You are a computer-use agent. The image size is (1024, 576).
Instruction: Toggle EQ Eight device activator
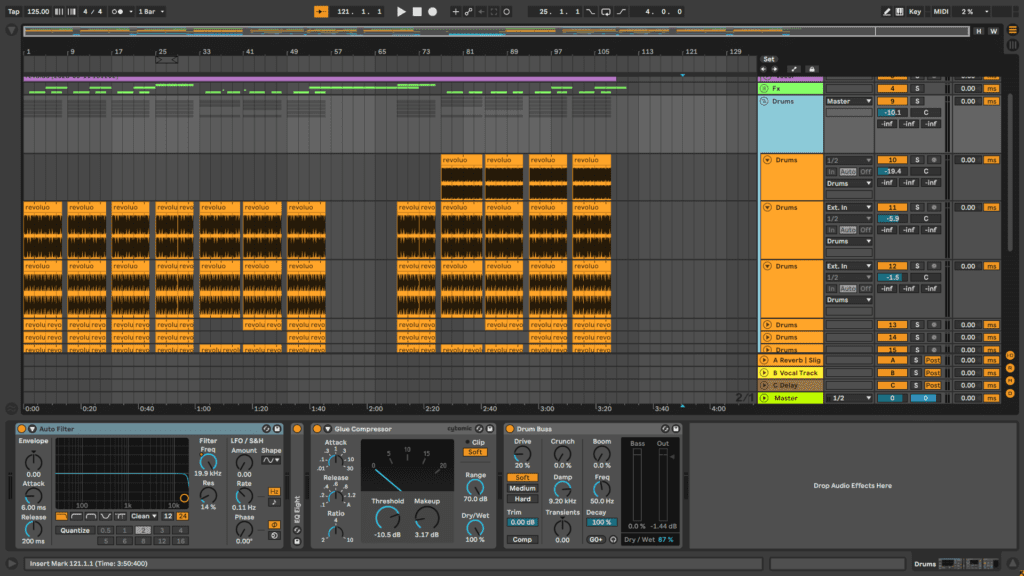tap(297, 429)
